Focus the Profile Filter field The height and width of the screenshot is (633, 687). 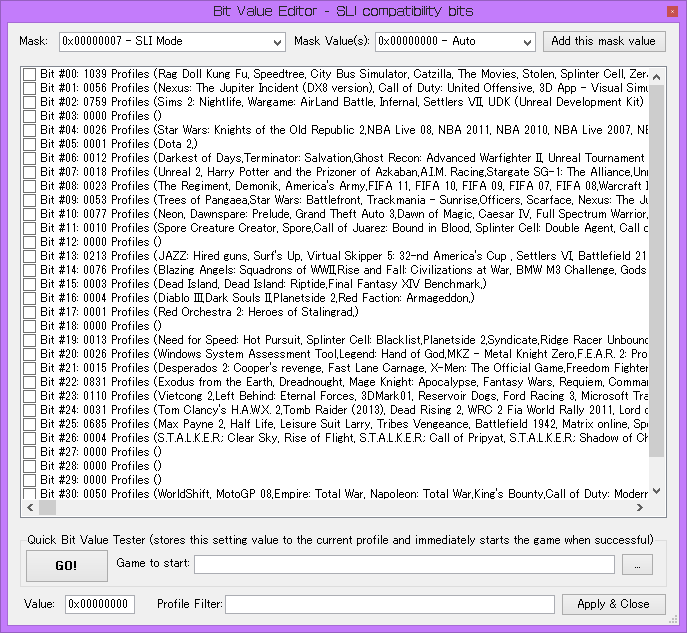click(x=390, y=605)
